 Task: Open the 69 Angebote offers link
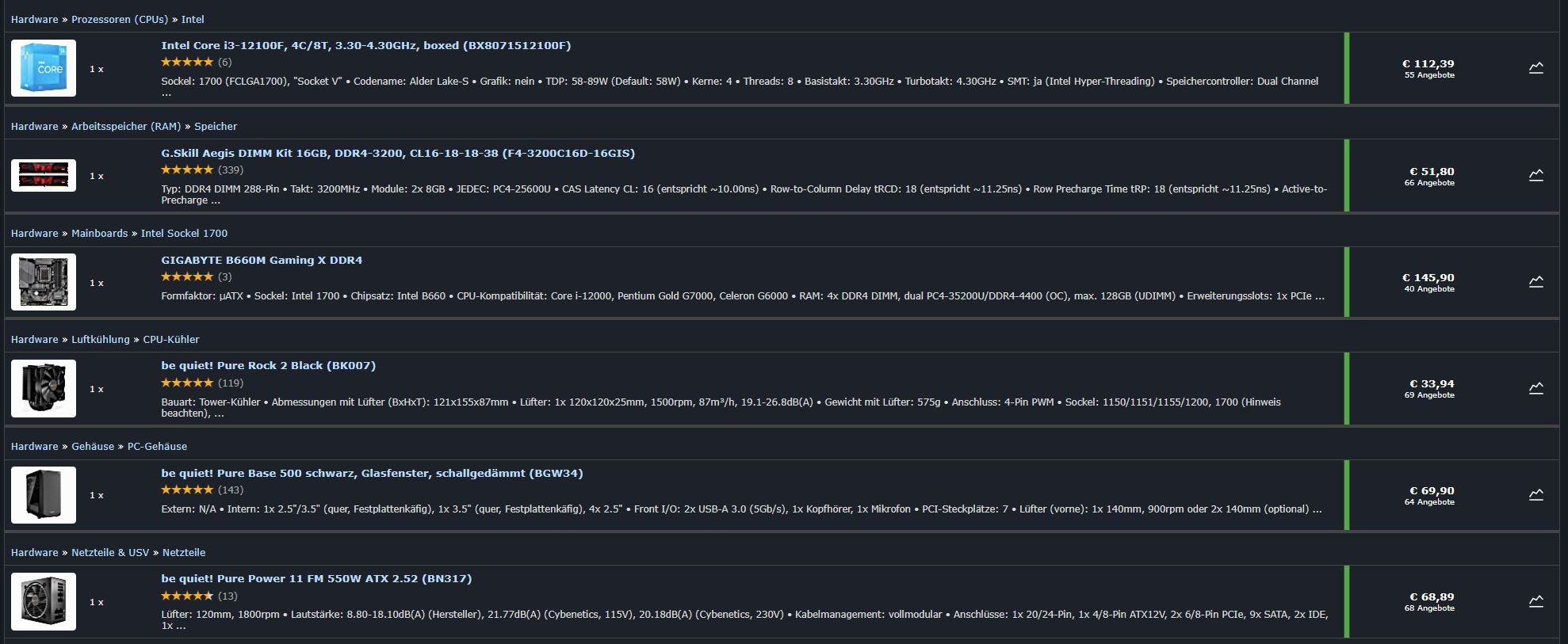point(1429,395)
